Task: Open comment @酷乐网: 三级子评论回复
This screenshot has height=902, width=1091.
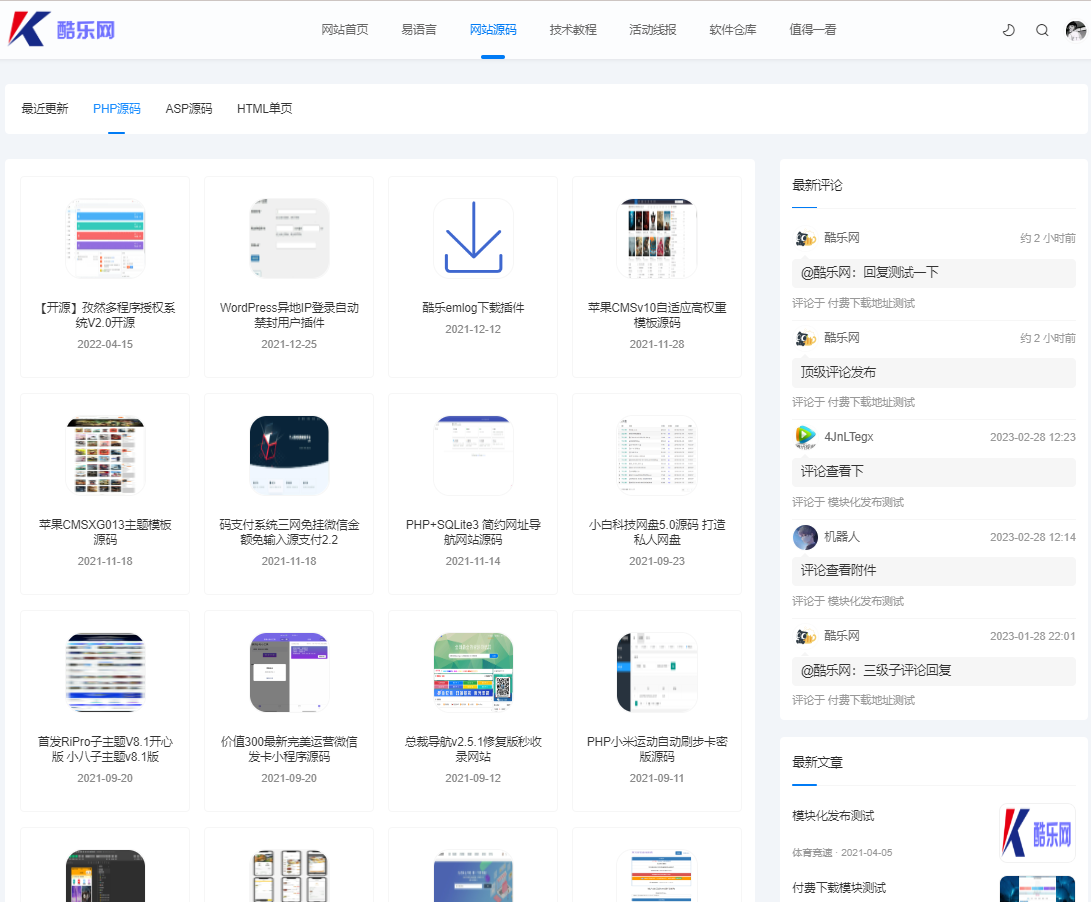Action: point(934,671)
